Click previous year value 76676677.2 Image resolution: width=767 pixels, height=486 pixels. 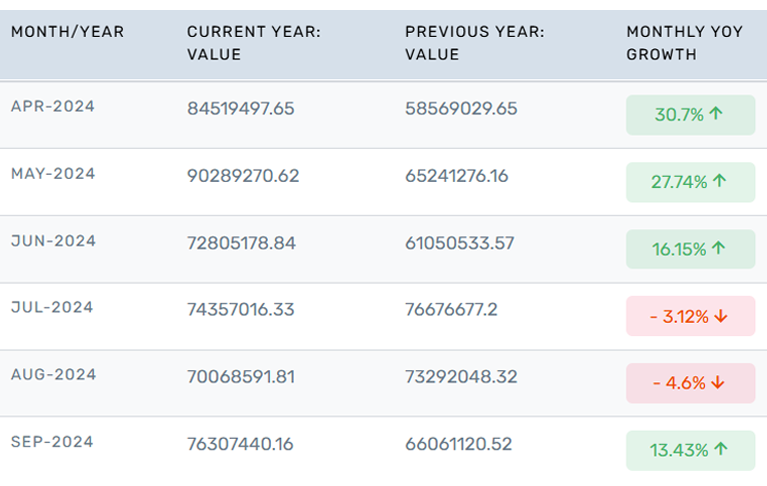pos(451,309)
